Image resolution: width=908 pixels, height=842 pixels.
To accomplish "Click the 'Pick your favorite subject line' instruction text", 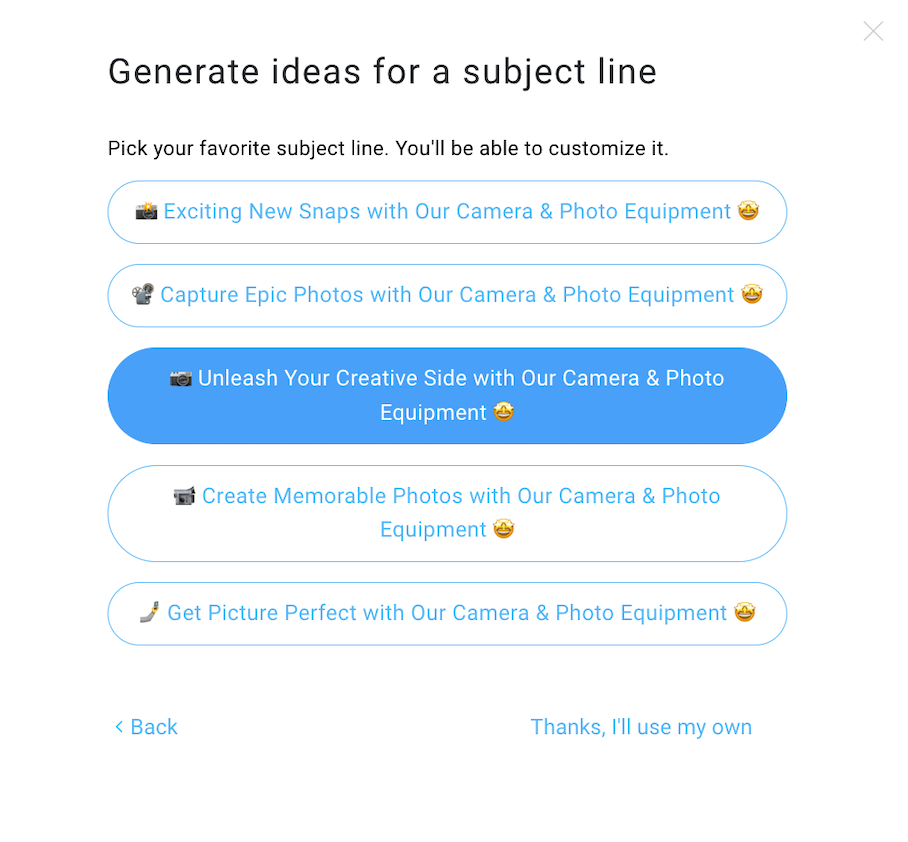I will point(389,148).
